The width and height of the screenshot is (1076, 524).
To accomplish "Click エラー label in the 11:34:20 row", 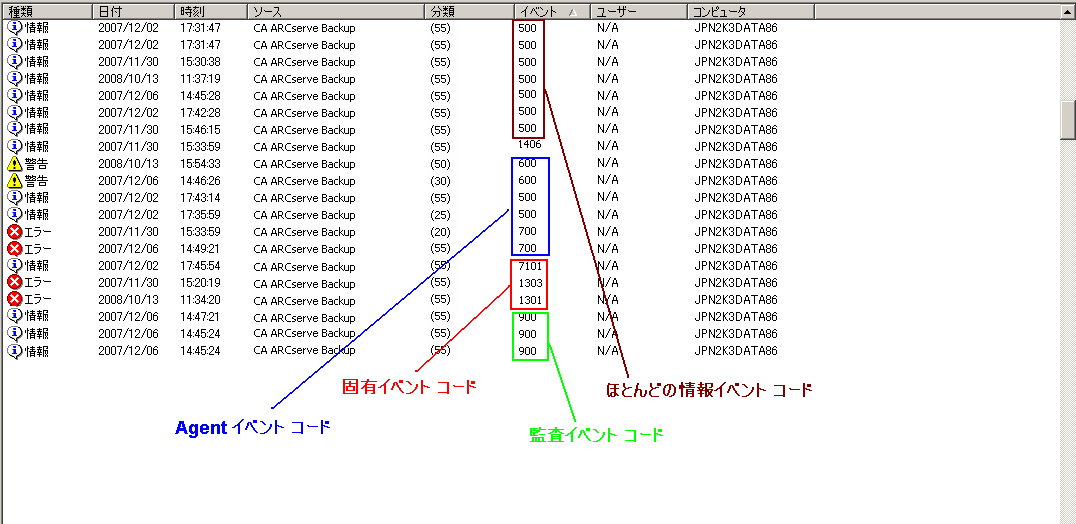I will coord(38,300).
